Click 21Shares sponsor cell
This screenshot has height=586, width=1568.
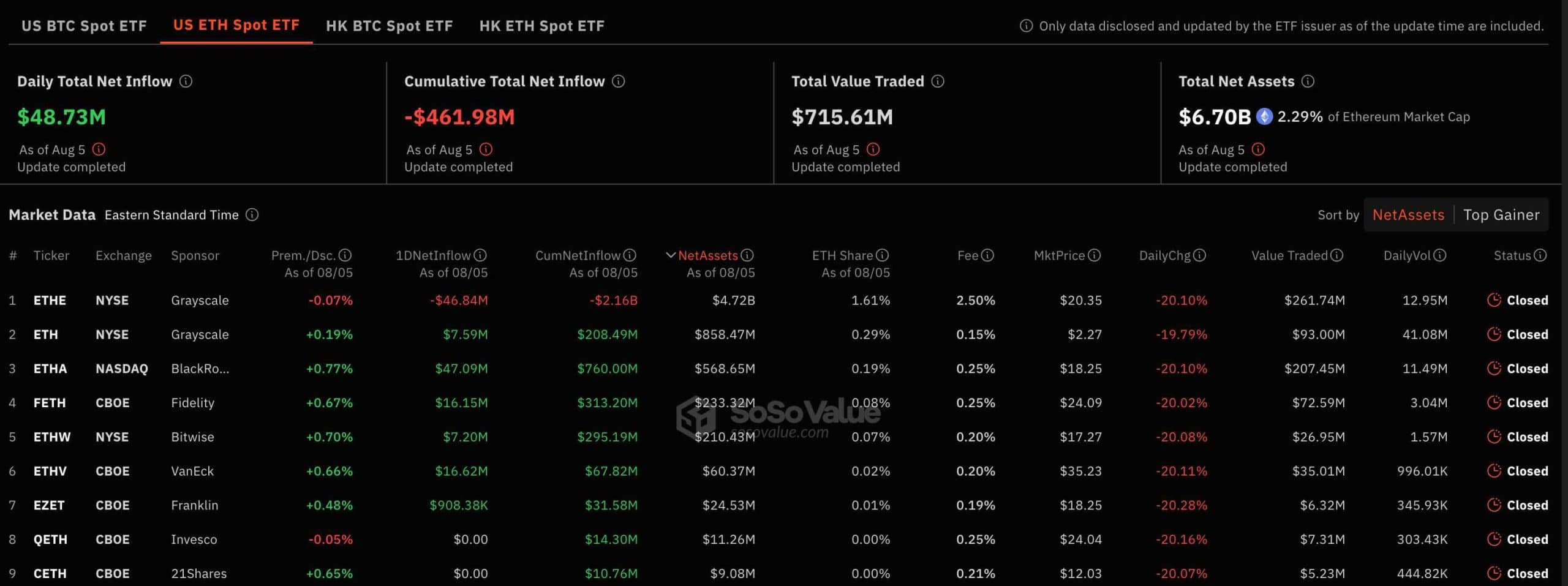pos(199,574)
